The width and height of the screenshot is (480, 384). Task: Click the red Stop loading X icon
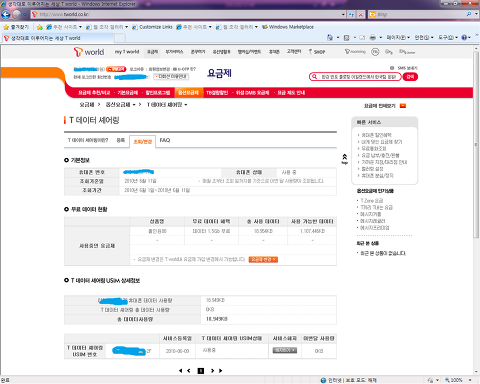[x=361, y=14]
